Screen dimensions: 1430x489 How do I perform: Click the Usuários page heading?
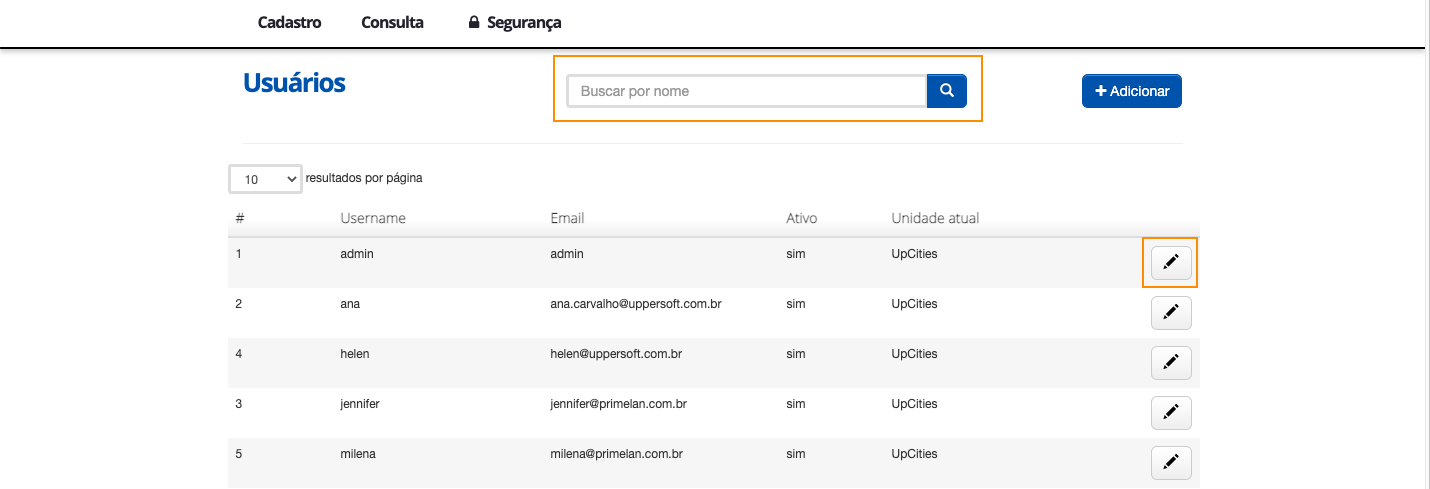point(294,82)
